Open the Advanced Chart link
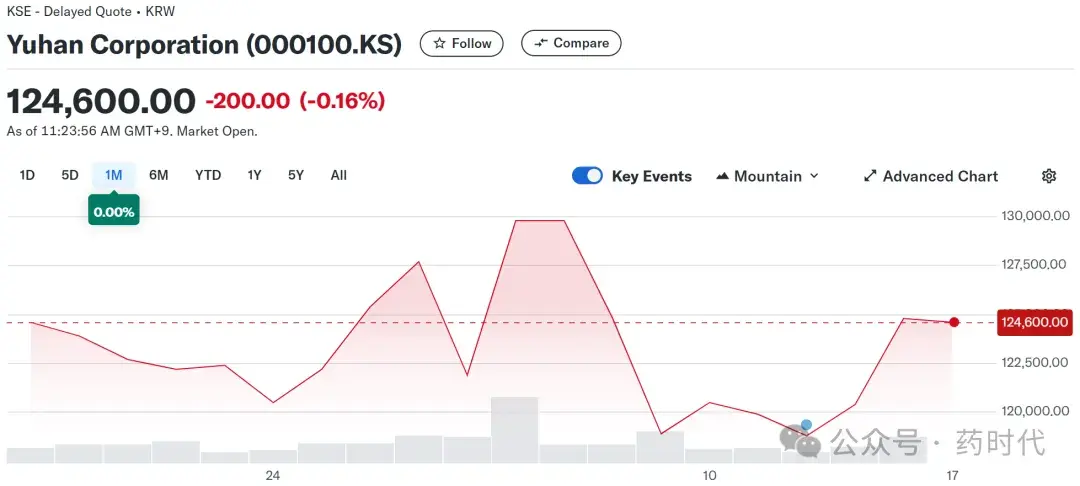This screenshot has width=1080, height=486. tap(940, 176)
